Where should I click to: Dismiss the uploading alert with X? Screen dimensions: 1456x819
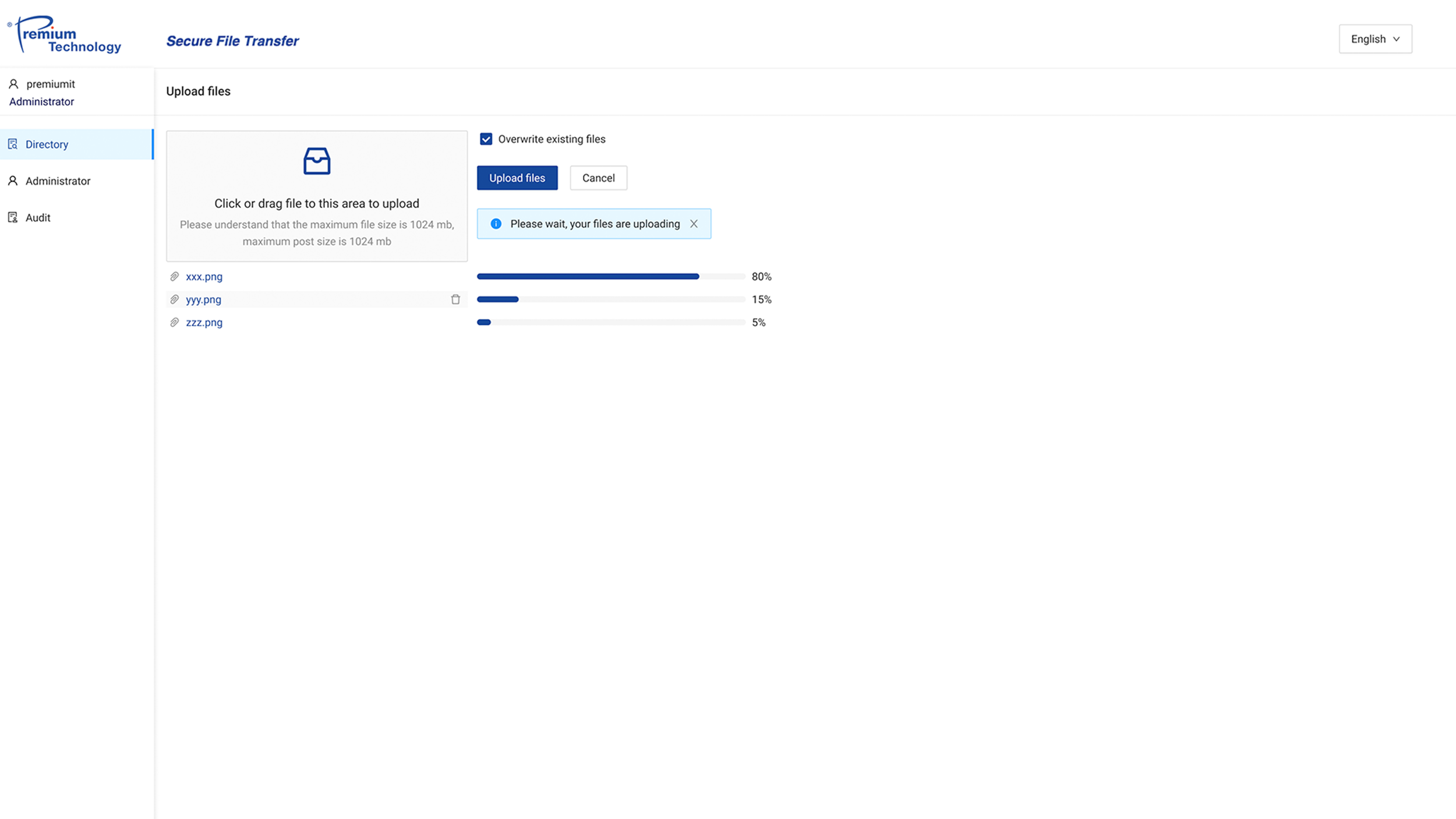pos(694,224)
